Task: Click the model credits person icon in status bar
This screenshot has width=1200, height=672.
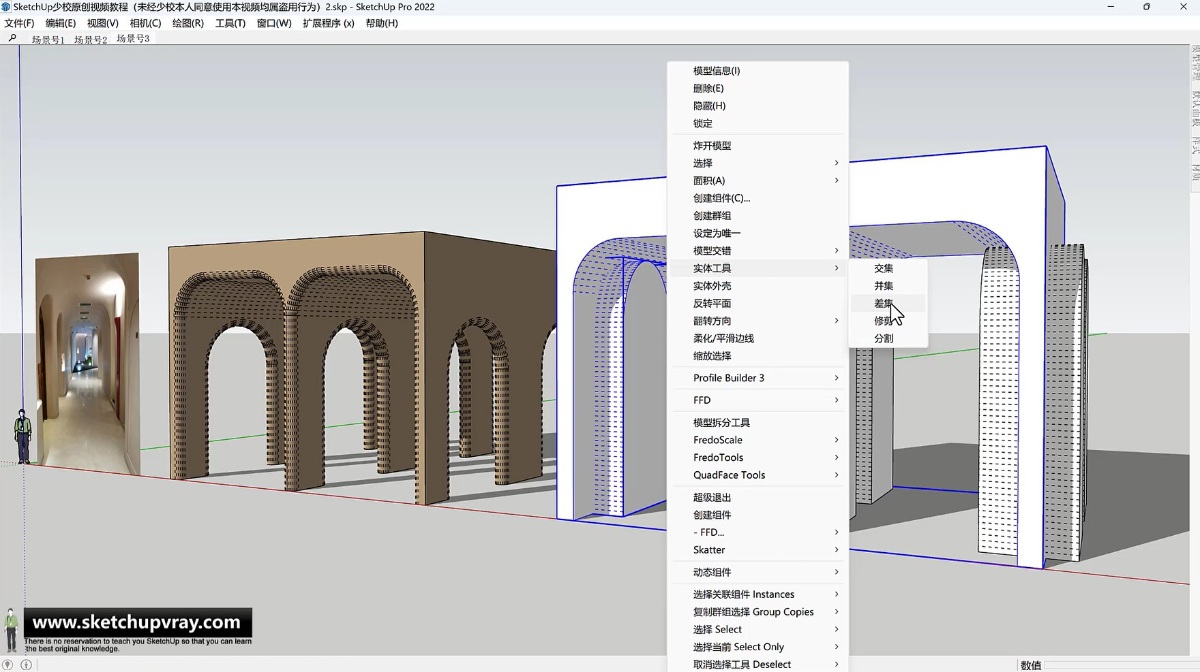Action: click(x=27, y=664)
